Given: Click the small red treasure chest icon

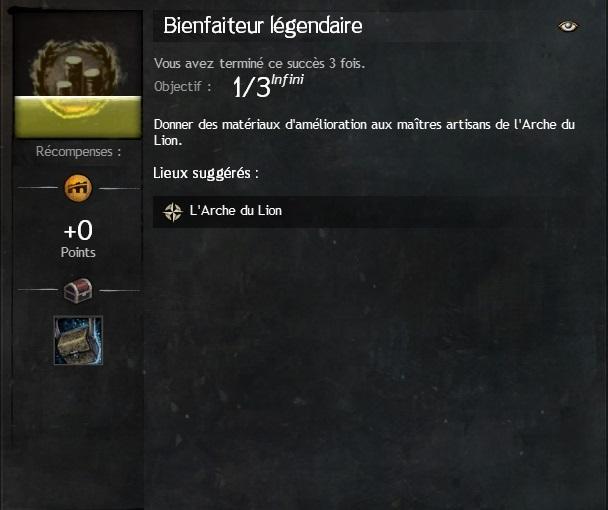Looking at the screenshot, I should tap(78, 290).
